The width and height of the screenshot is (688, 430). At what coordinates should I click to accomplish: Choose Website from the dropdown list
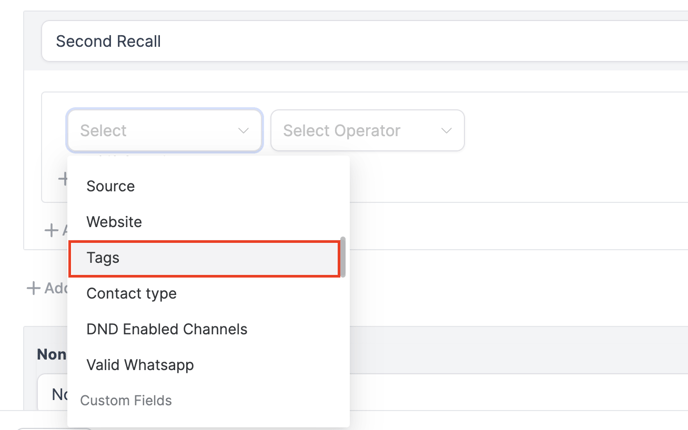pyautogui.click(x=114, y=222)
